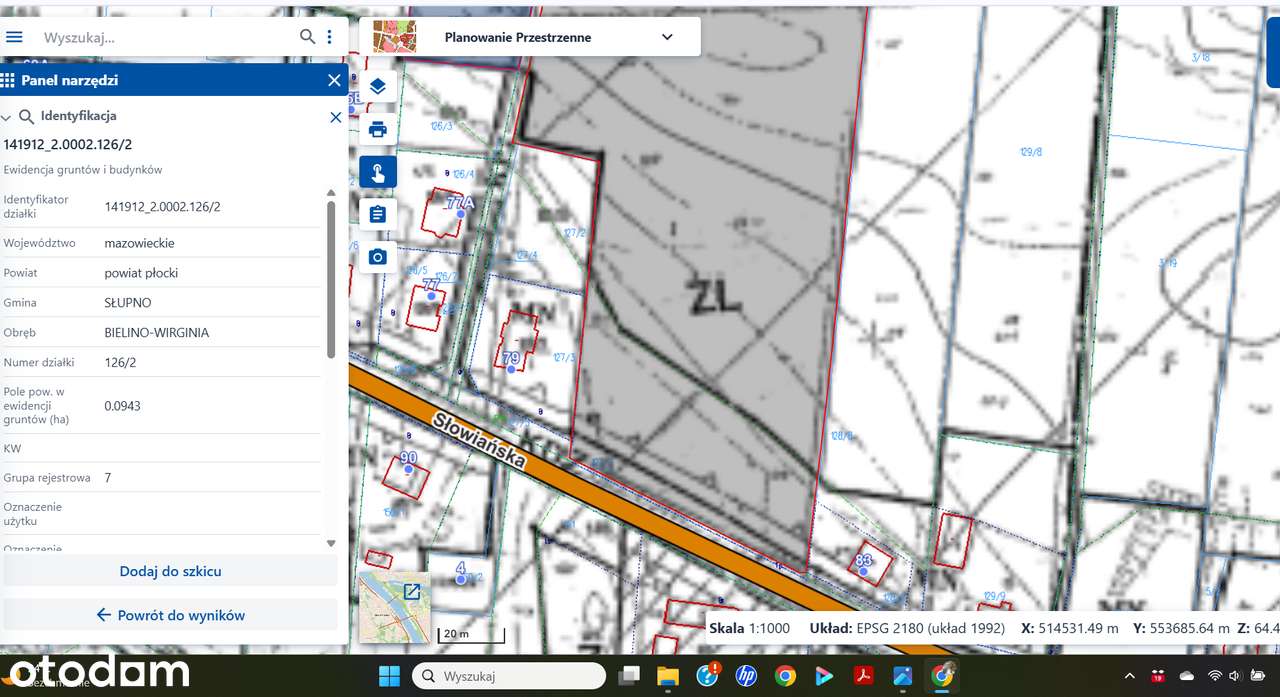
Task: Click the Skala 1:1000 scale indicator
Action: click(x=749, y=628)
